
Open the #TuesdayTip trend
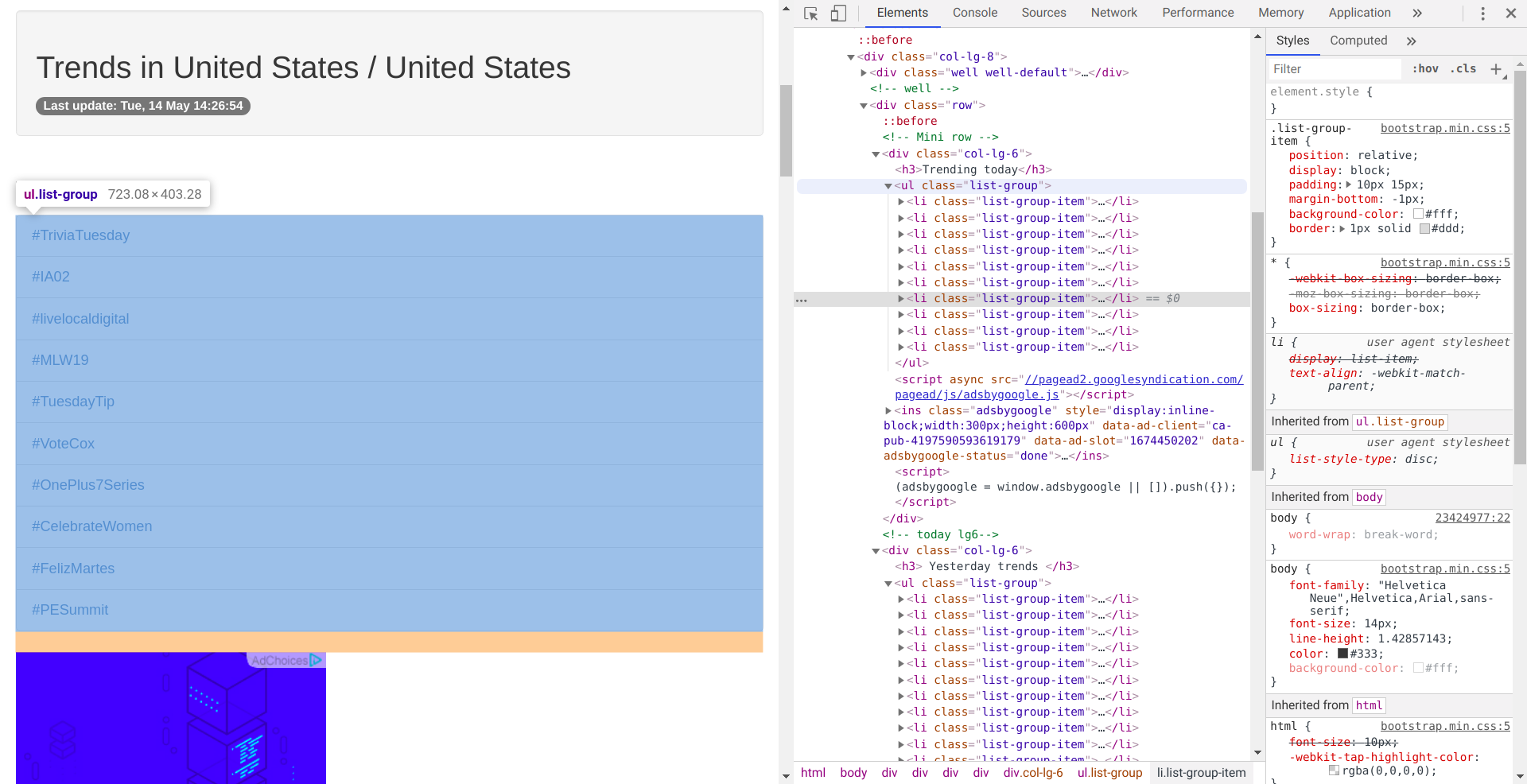coord(73,402)
